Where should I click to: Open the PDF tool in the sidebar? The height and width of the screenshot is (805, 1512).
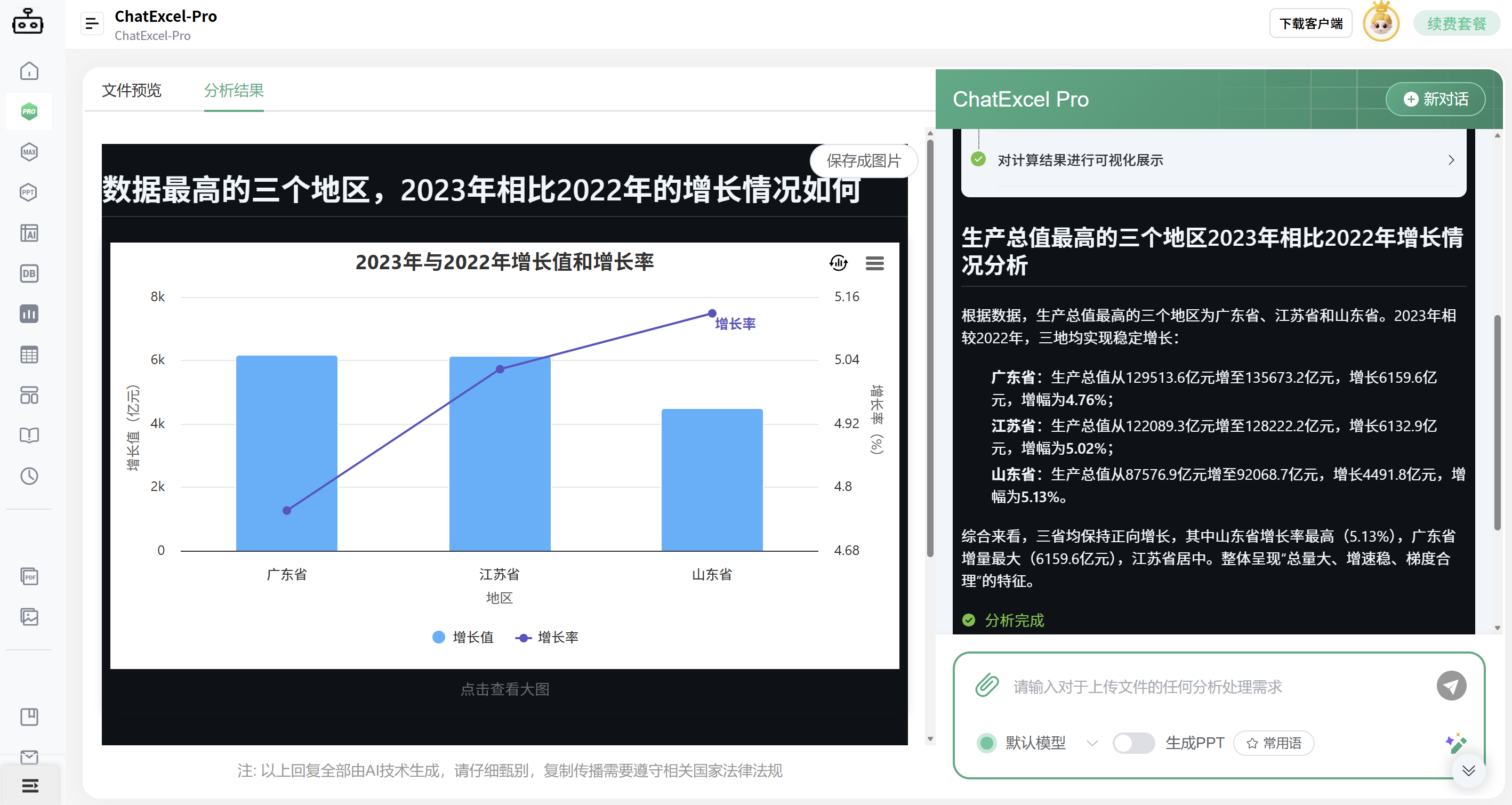(x=28, y=576)
